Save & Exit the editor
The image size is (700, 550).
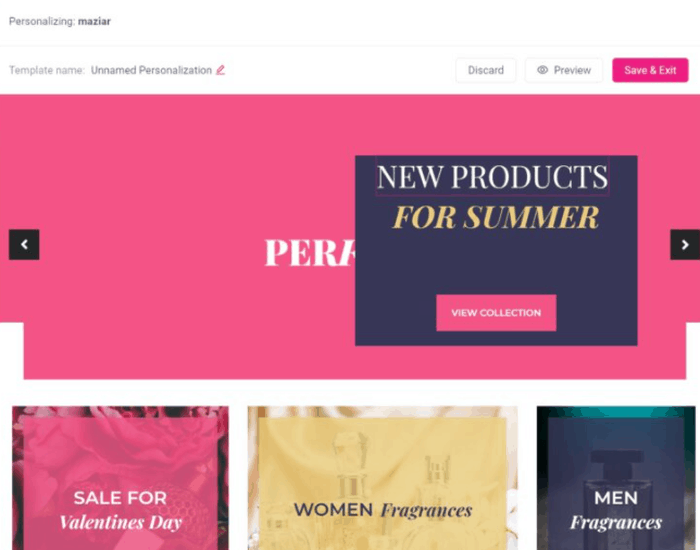pos(650,70)
